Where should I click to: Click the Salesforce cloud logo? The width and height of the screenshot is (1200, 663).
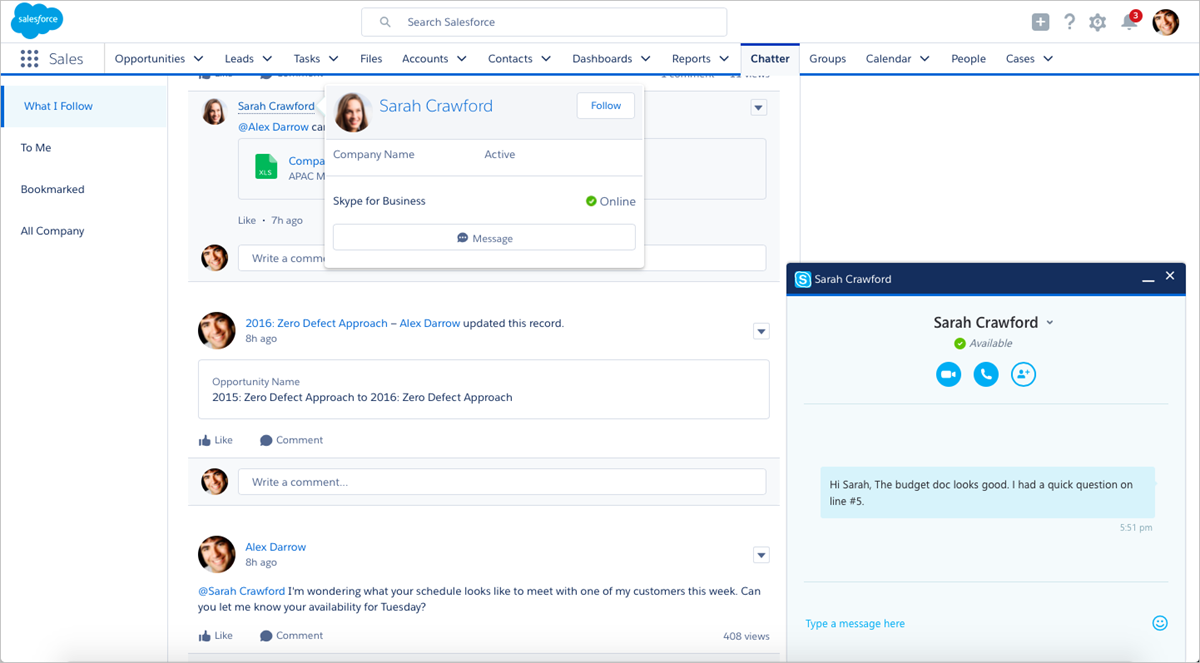37,21
